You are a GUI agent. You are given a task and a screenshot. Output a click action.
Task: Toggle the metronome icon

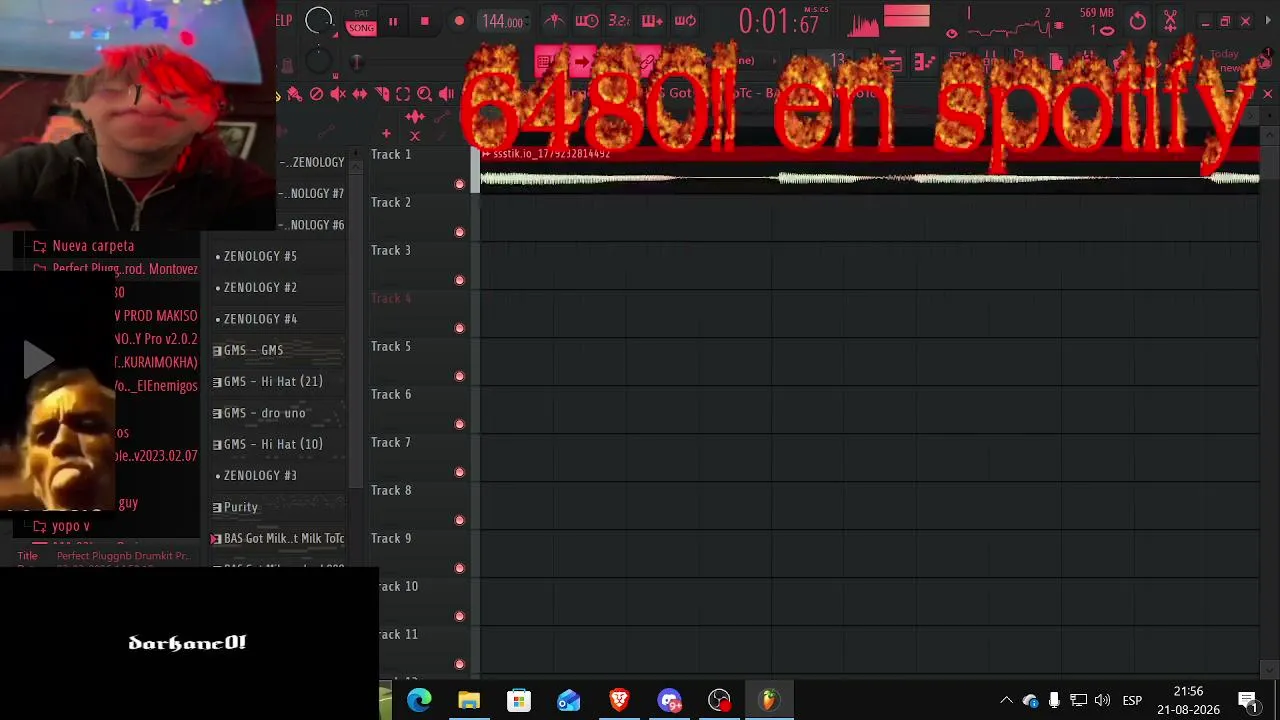[554, 21]
